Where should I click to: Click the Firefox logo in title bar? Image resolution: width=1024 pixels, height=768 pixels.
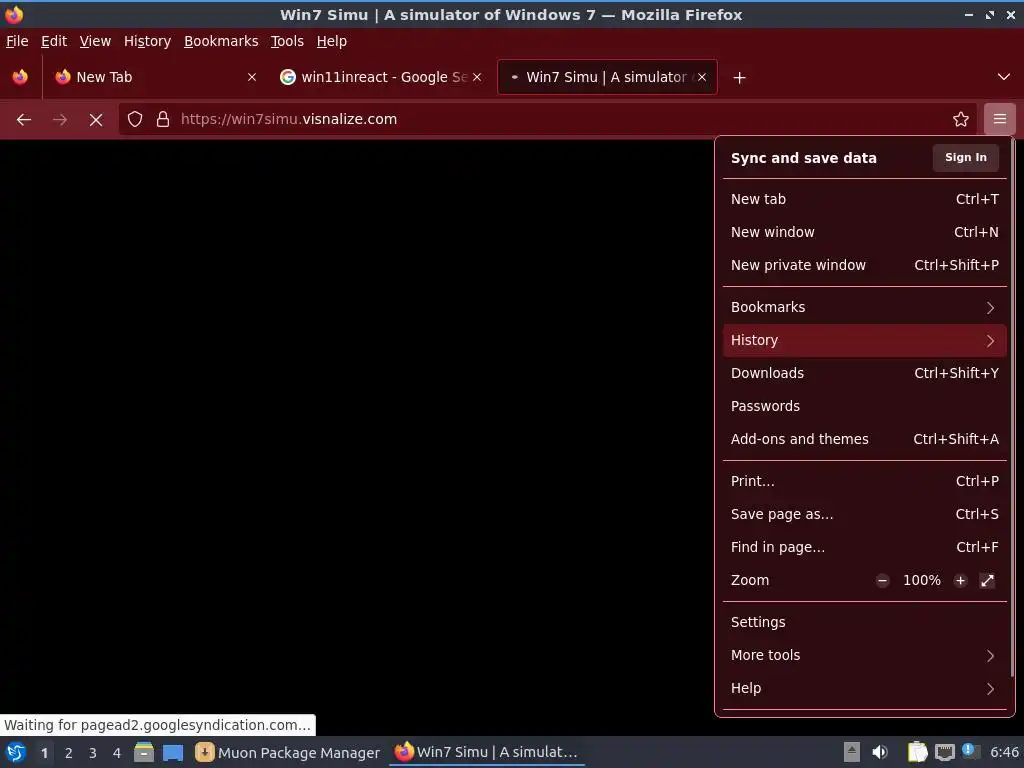pyautogui.click(x=13, y=14)
